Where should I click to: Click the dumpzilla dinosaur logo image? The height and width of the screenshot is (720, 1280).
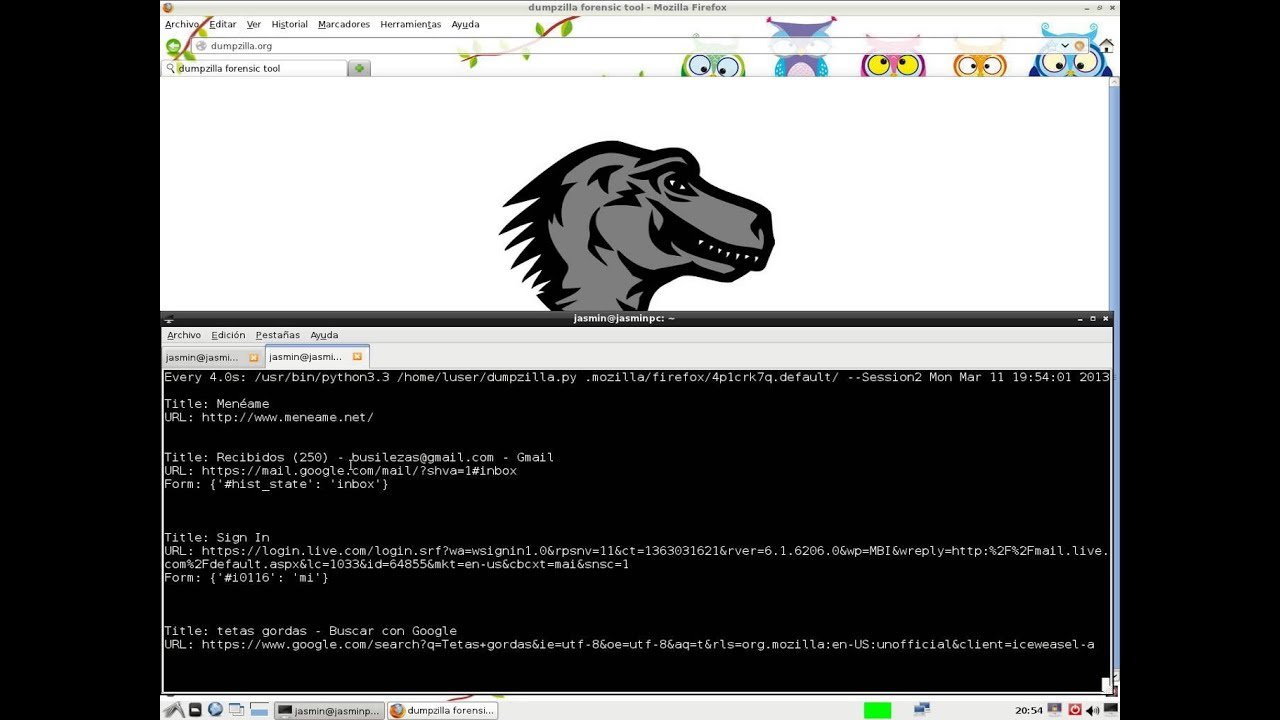coord(636,226)
